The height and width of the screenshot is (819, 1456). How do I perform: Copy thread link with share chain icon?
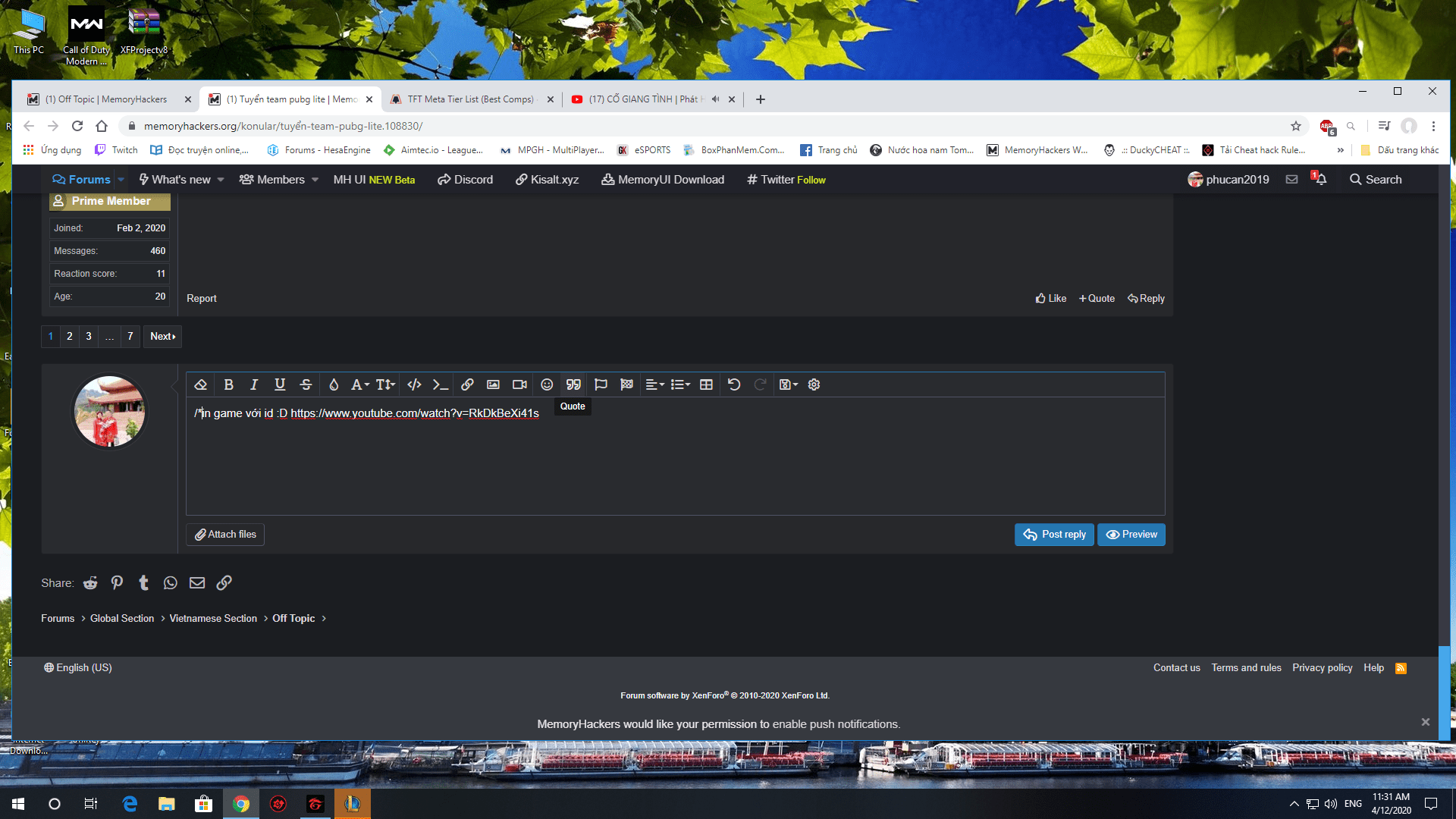pyautogui.click(x=224, y=582)
